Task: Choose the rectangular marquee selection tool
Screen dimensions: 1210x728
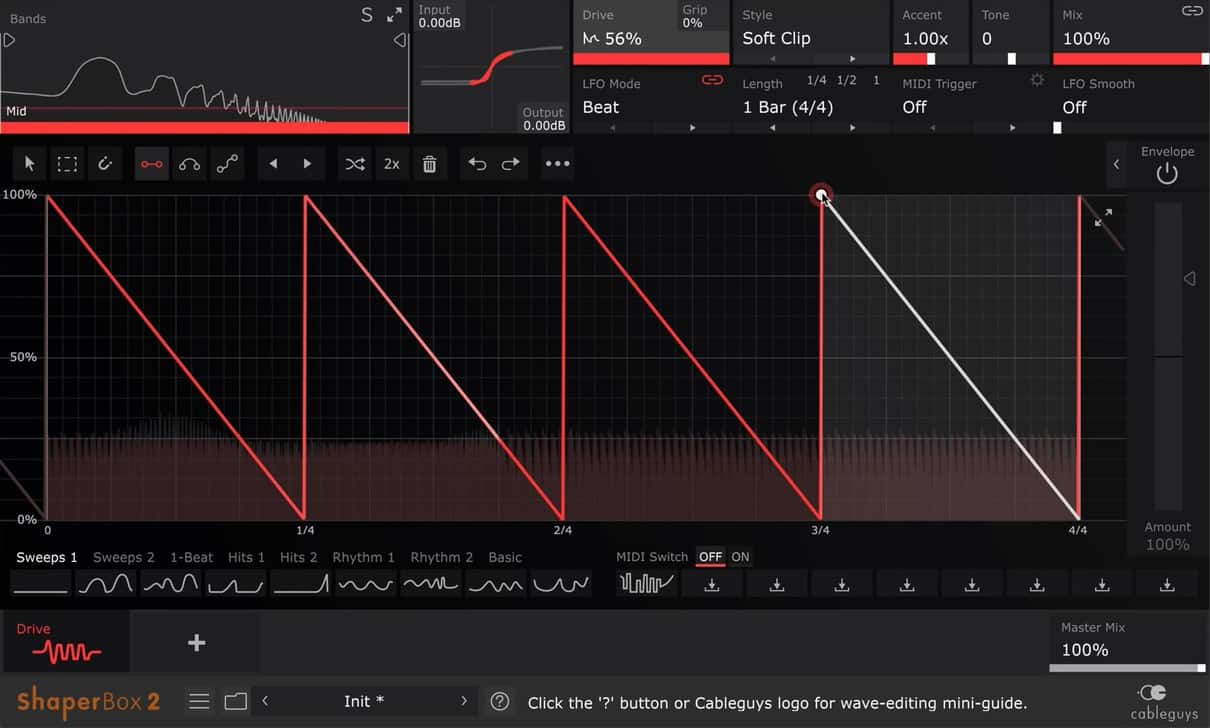Action: tap(67, 164)
